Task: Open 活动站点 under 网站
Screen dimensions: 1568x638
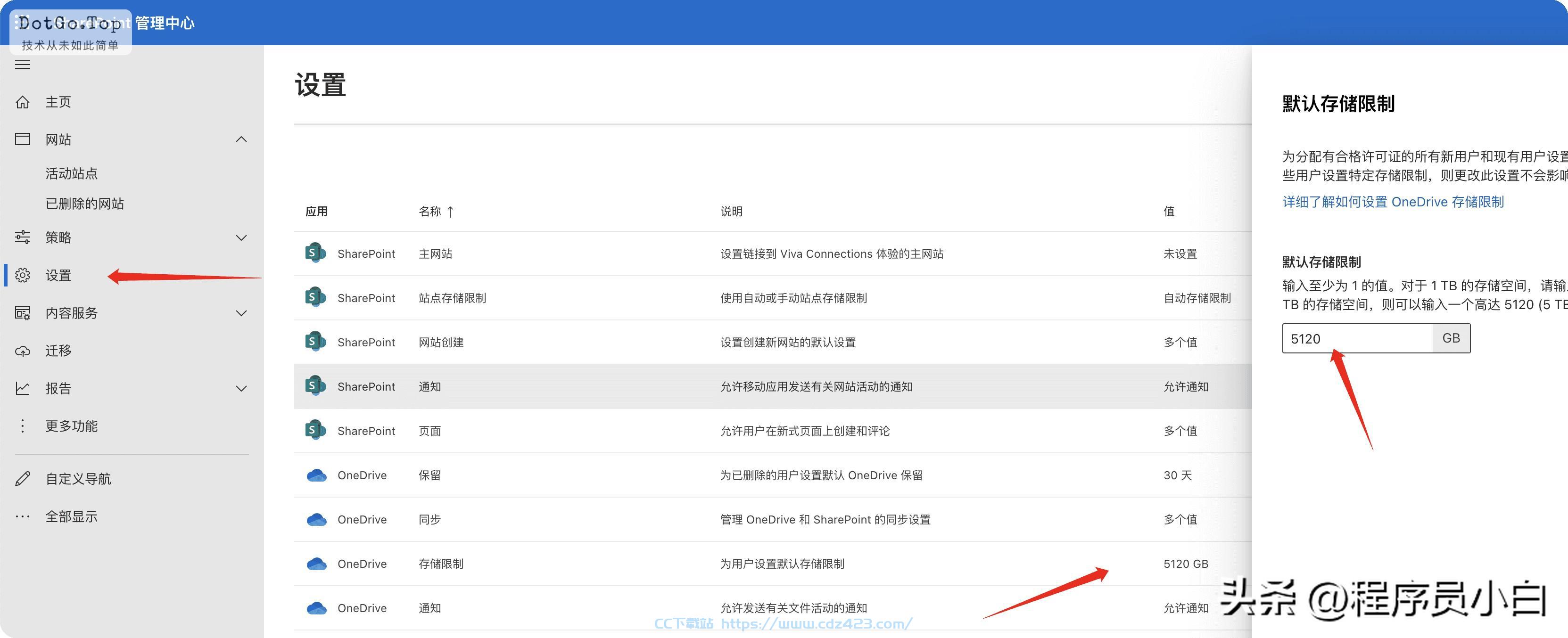Action: 72,173
